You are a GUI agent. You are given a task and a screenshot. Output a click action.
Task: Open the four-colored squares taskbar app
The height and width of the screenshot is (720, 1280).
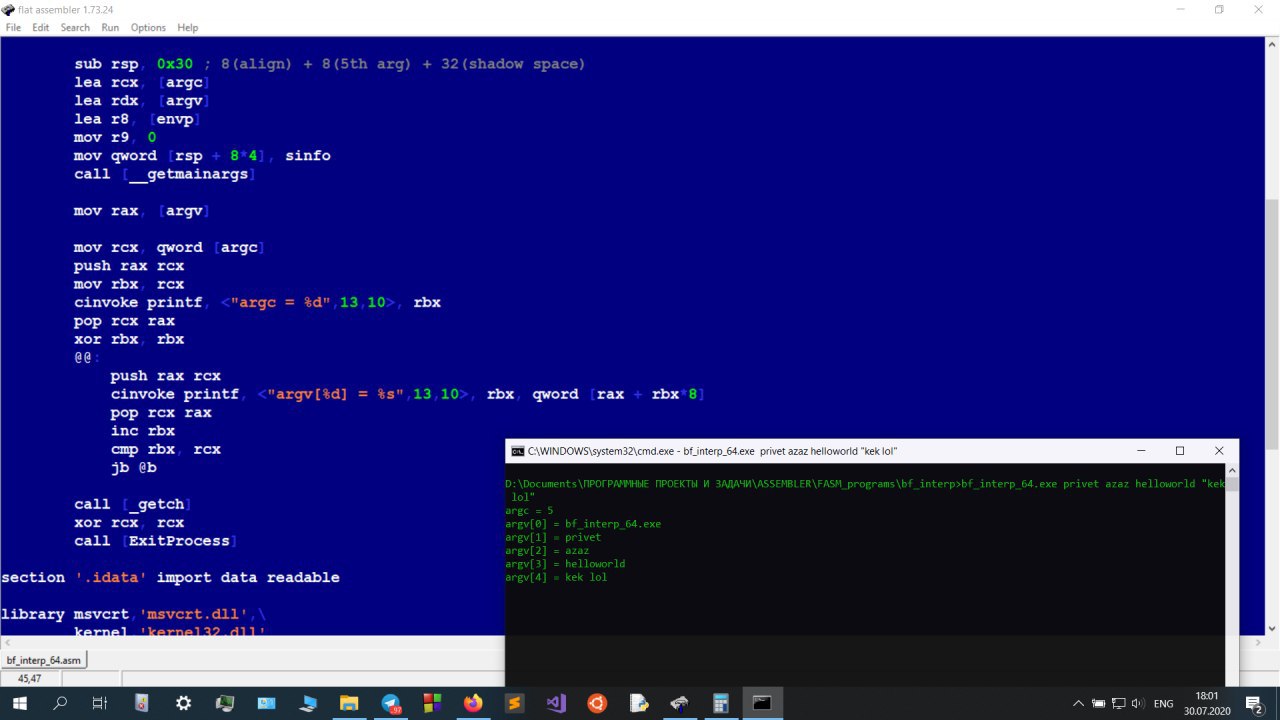coord(432,703)
